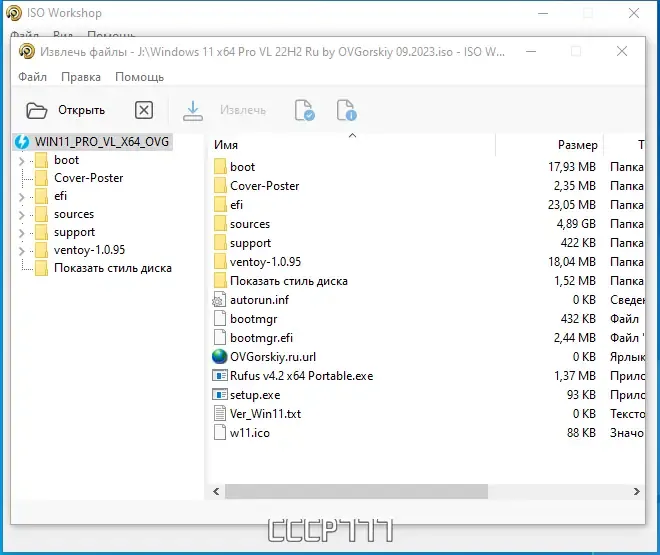
Task: Click the boot folder icon in tree
Action: [x=41, y=160]
